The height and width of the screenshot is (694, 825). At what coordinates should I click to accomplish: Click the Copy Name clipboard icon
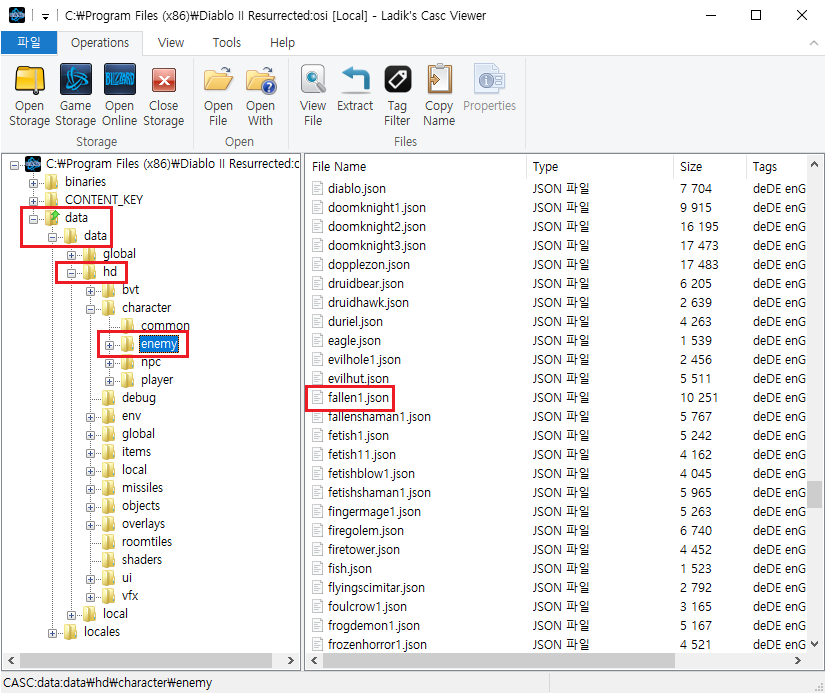pyautogui.click(x=439, y=80)
